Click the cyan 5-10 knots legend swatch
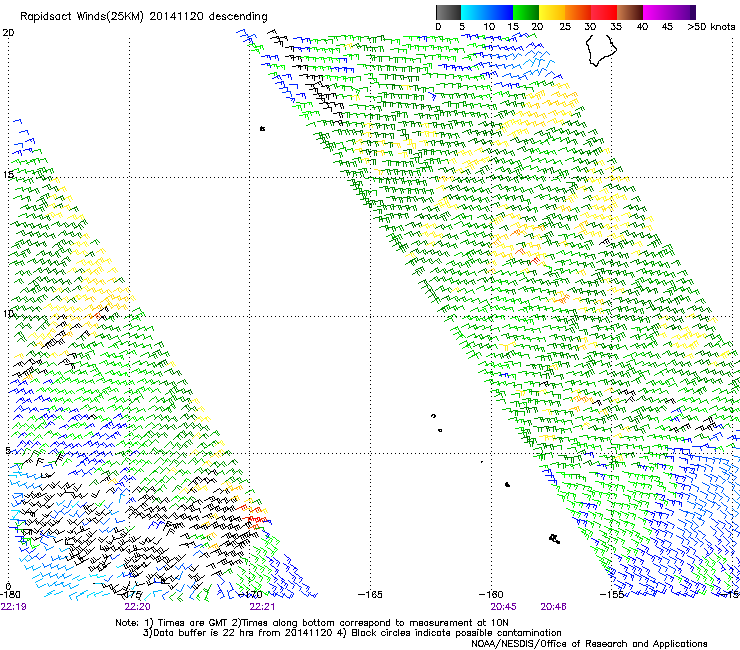This screenshot has height=650, width=740. pyautogui.click(x=474, y=12)
